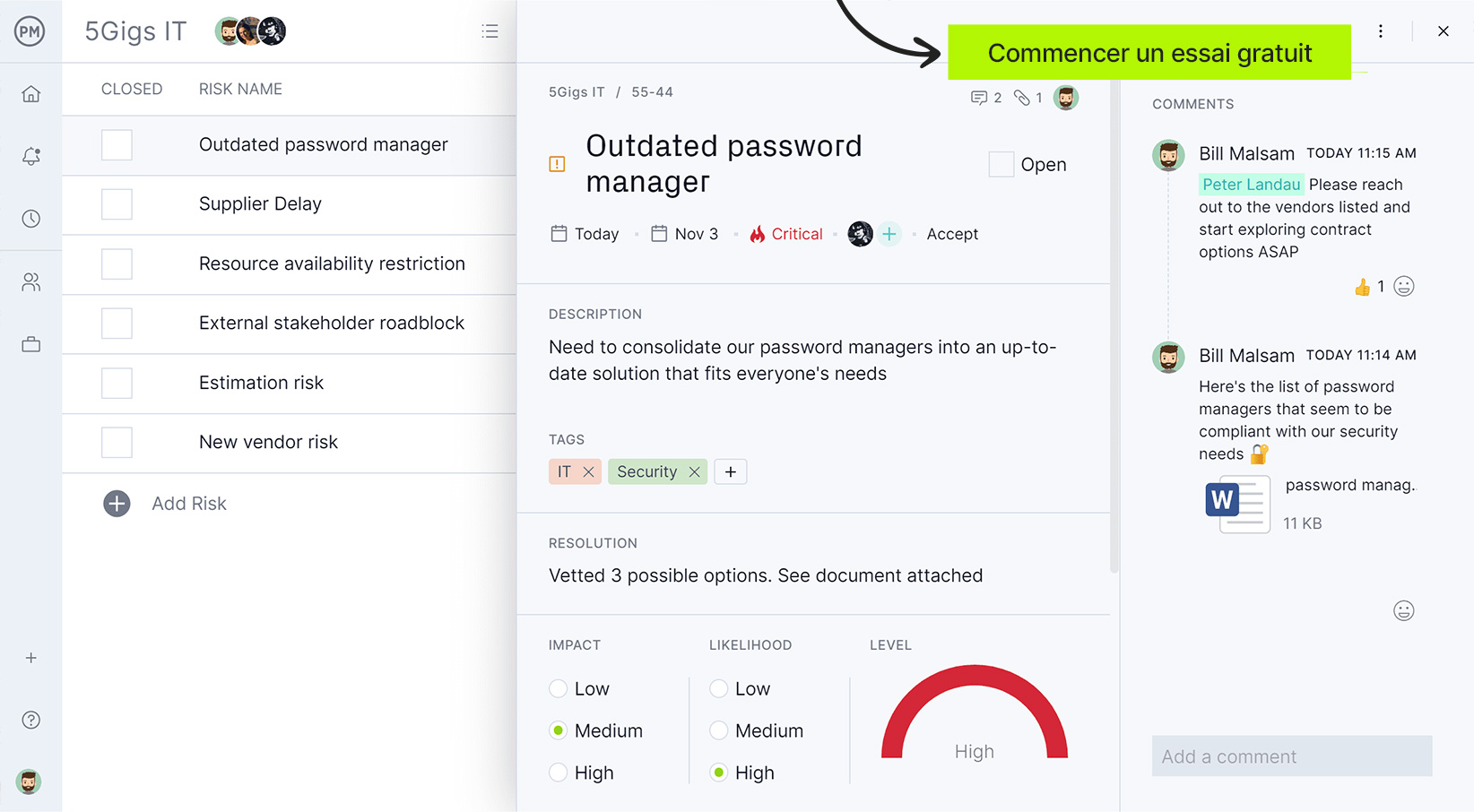Viewport: 1474px width, 812px height.
Task: Click the plus icon in the sidebar
Action: point(31,658)
